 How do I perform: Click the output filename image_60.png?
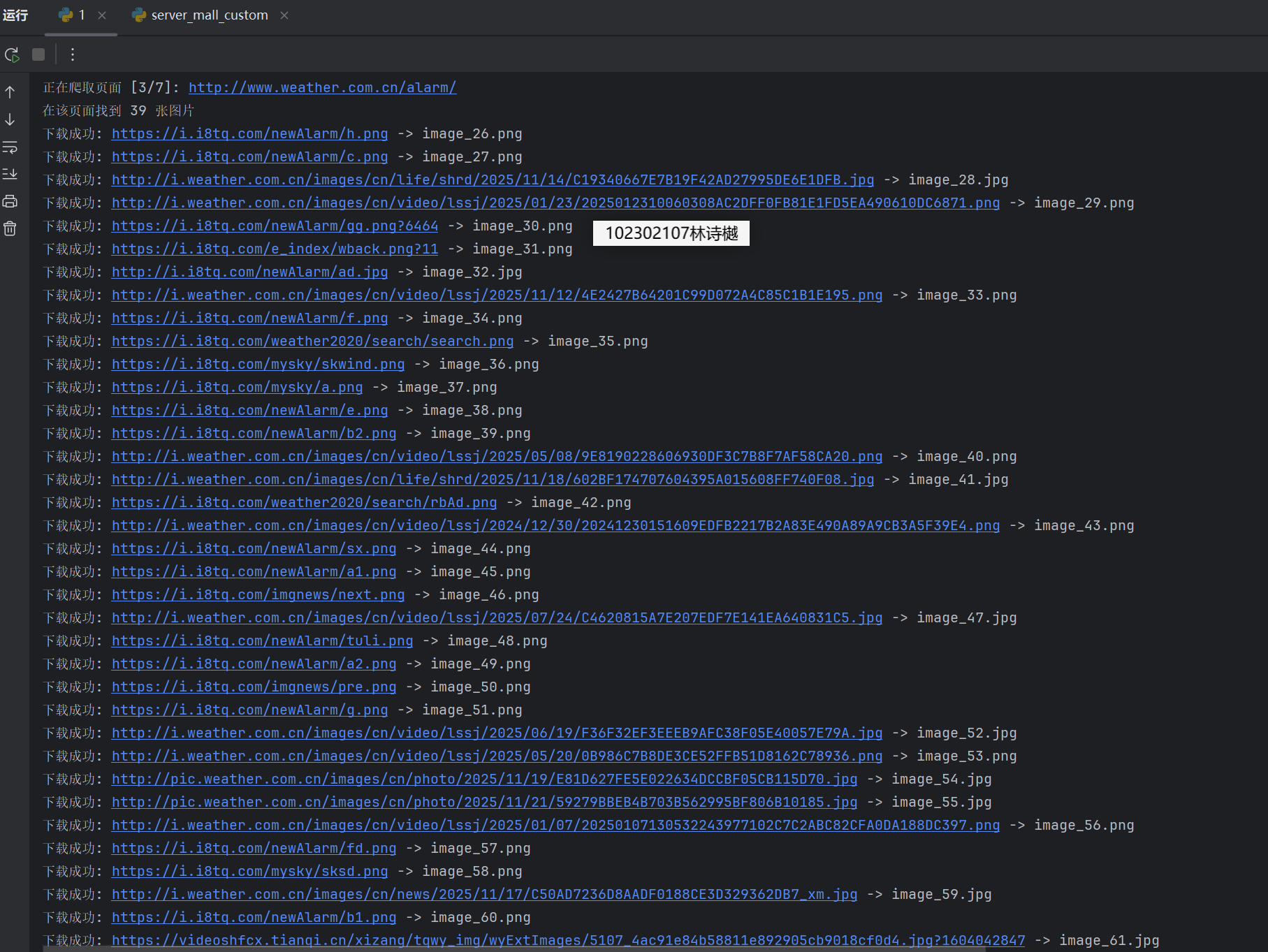pyautogui.click(x=481, y=917)
